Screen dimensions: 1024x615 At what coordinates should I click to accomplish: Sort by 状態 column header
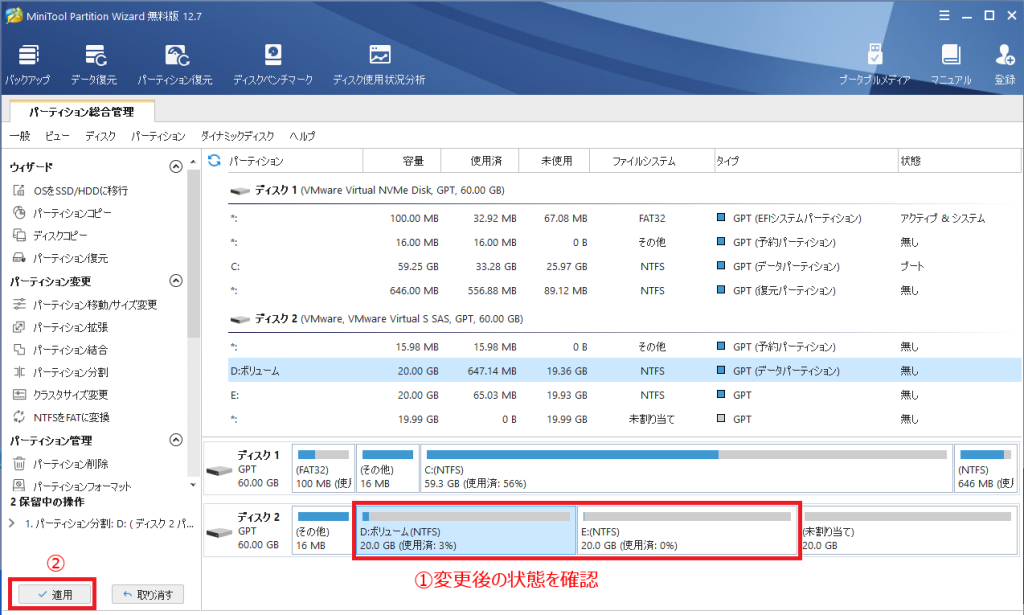[959, 161]
